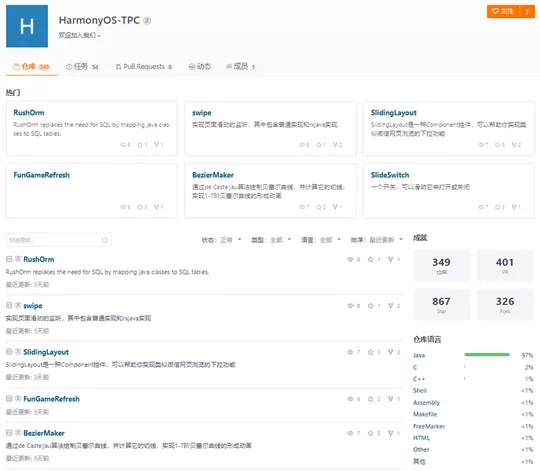Click the follower count 7 next to follow
540x471 pixels.
click(527, 11)
